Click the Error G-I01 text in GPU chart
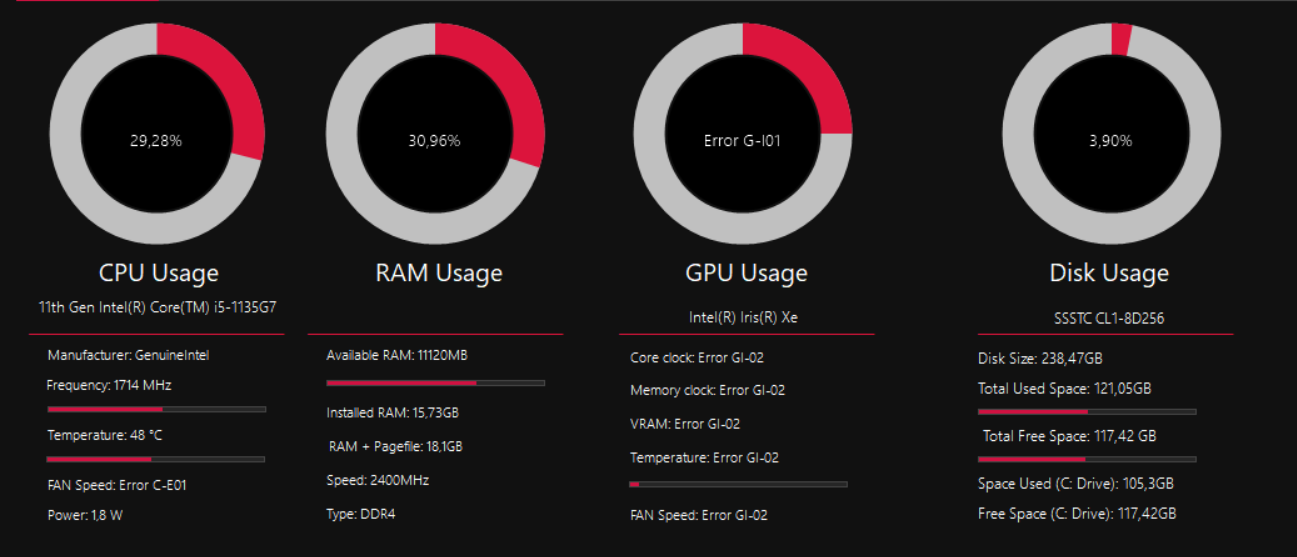1297x557 pixels. [742, 141]
